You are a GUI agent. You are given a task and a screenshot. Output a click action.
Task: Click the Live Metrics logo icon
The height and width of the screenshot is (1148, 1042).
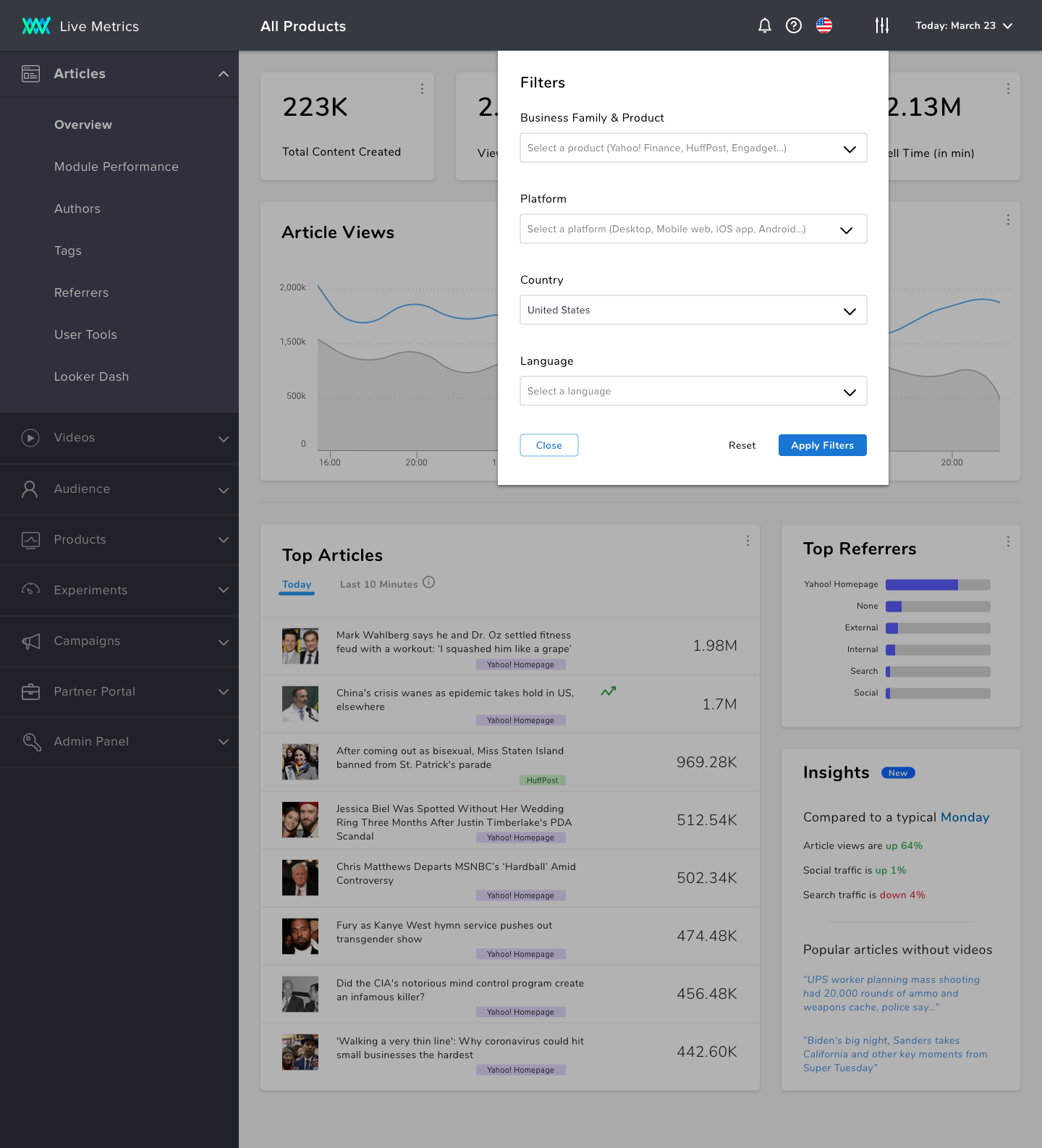(x=36, y=26)
